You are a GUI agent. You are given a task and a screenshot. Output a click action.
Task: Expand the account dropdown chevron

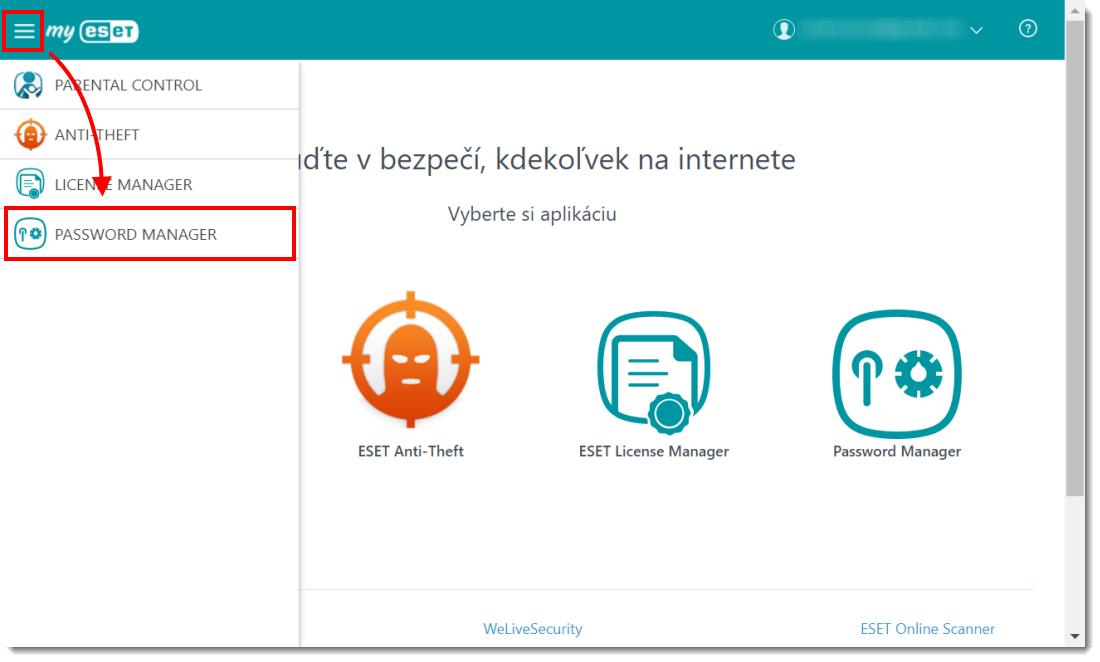976,31
